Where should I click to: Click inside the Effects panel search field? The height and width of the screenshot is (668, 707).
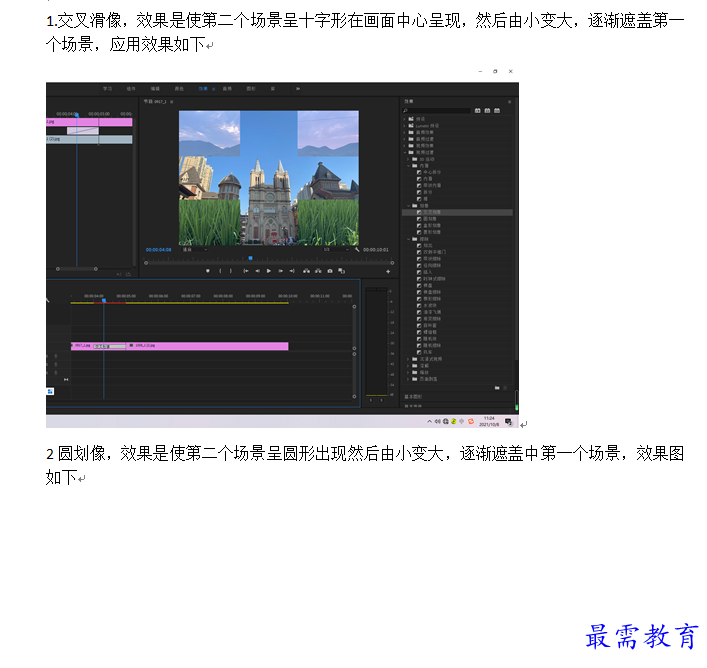click(x=436, y=110)
